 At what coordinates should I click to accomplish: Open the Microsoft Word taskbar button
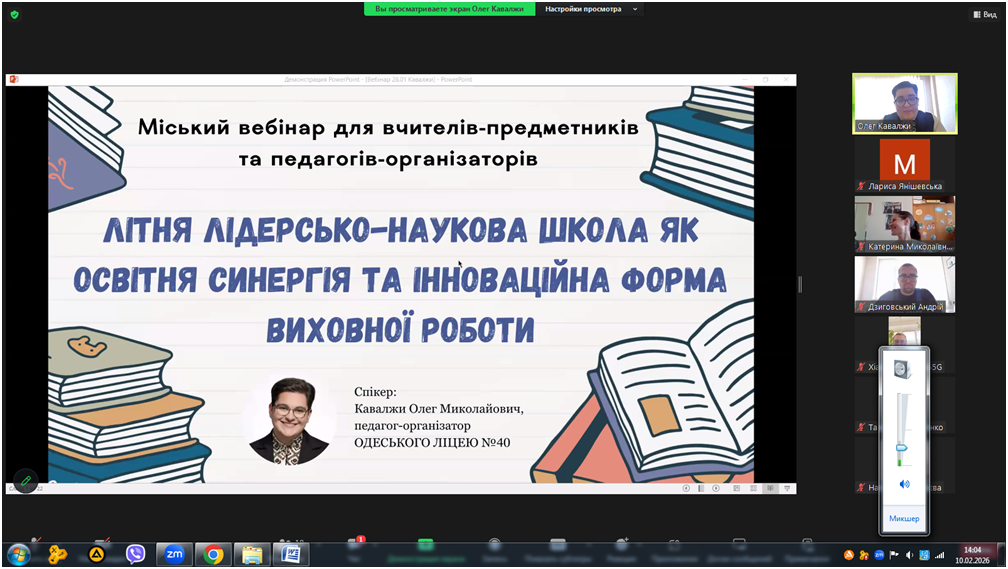[x=291, y=554]
